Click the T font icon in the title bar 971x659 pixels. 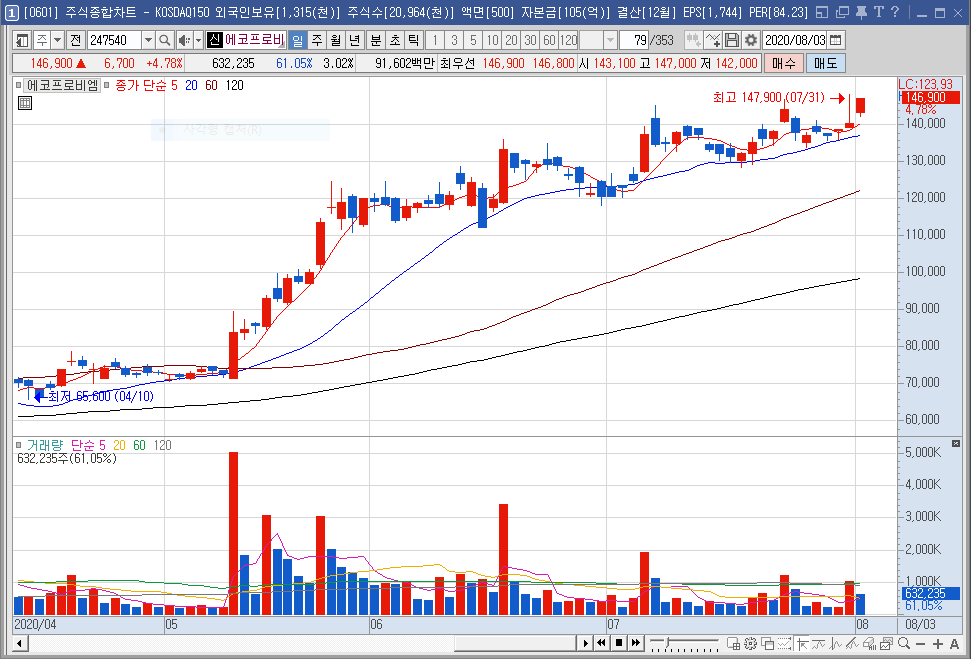point(878,12)
